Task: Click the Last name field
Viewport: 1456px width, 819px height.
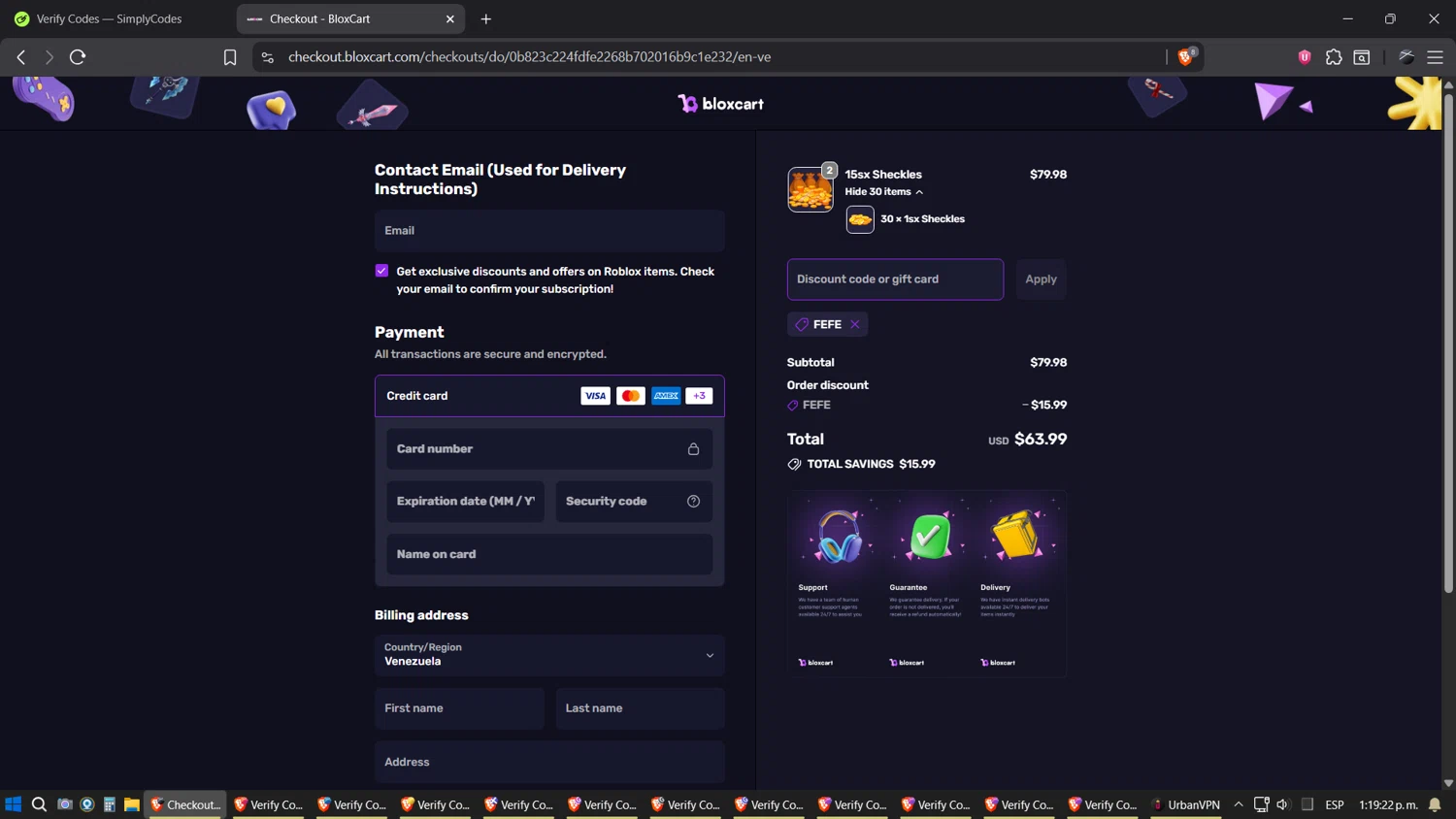Action: coord(640,708)
